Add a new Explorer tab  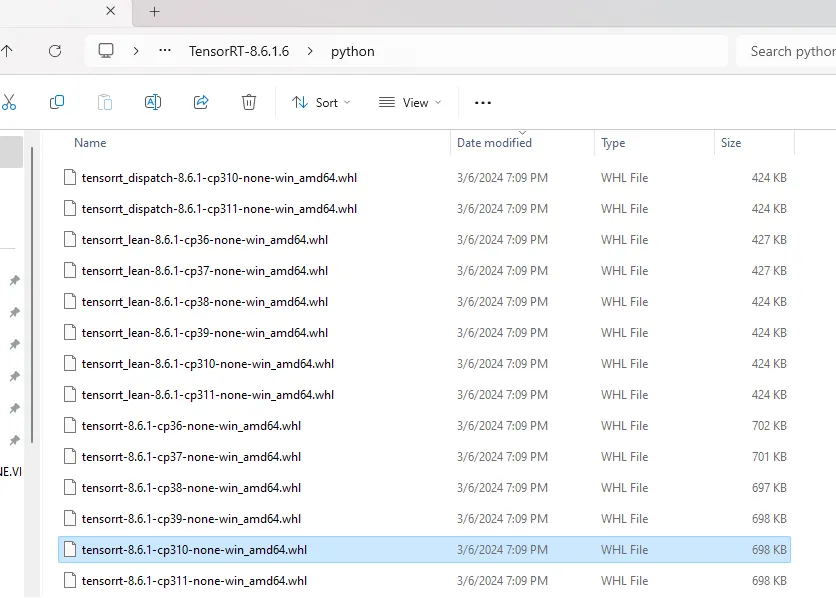154,11
